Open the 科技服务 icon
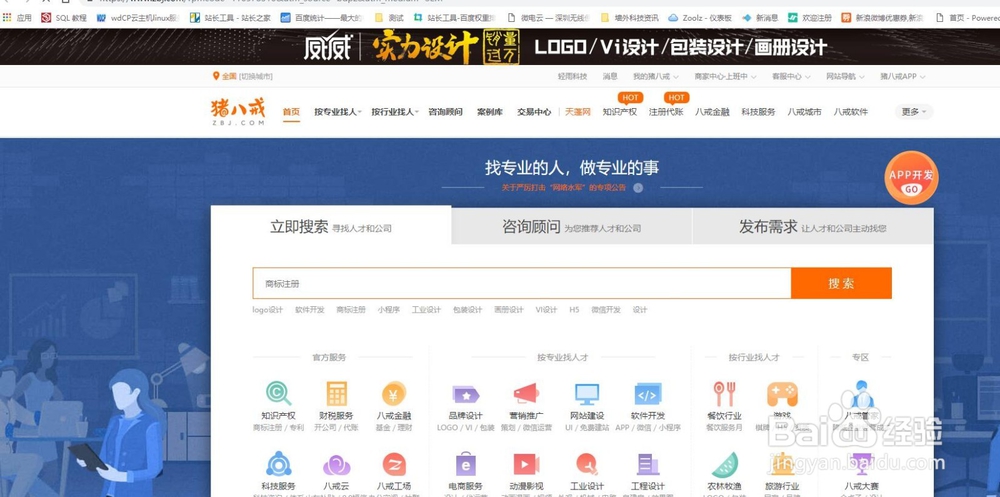 [x=279, y=464]
